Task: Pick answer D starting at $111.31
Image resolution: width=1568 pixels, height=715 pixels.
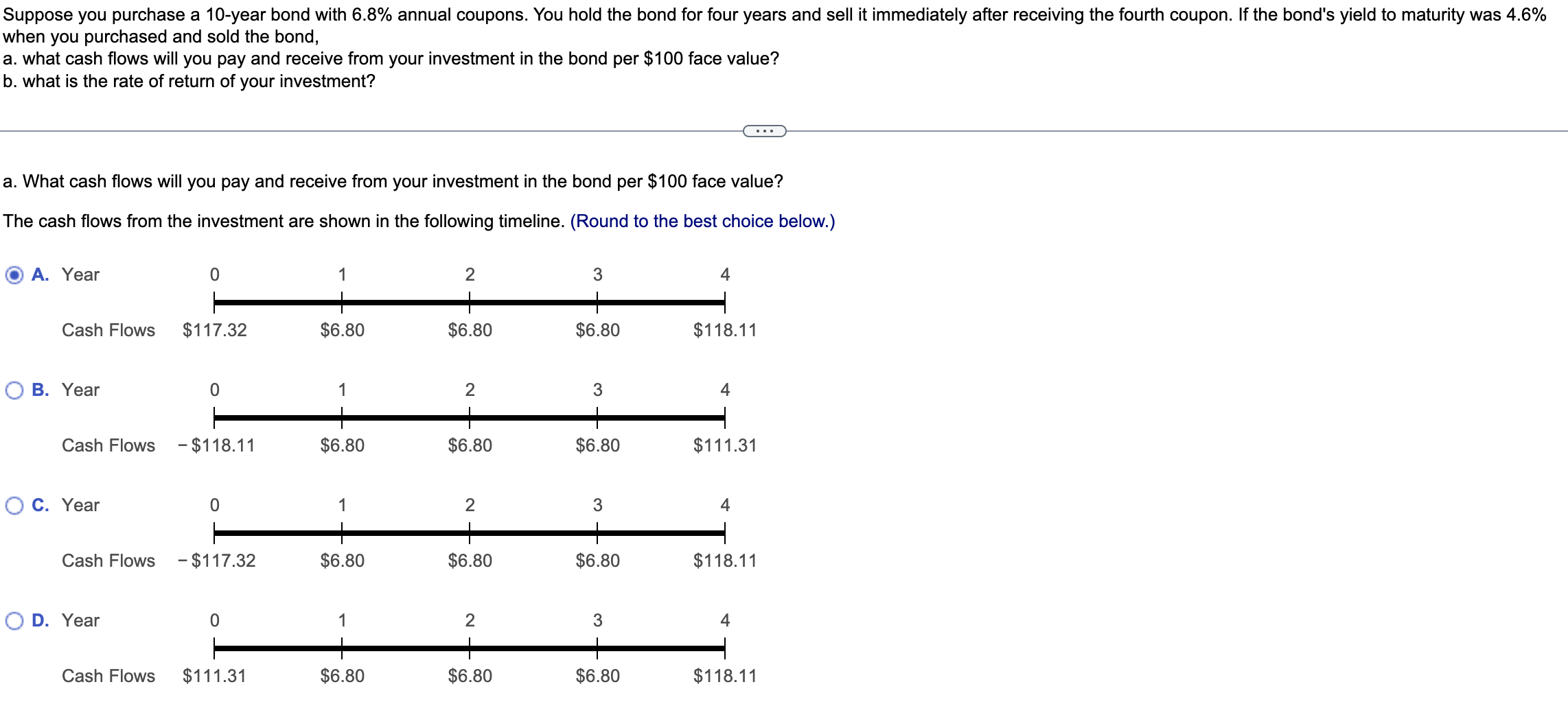Action: coord(14,621)
